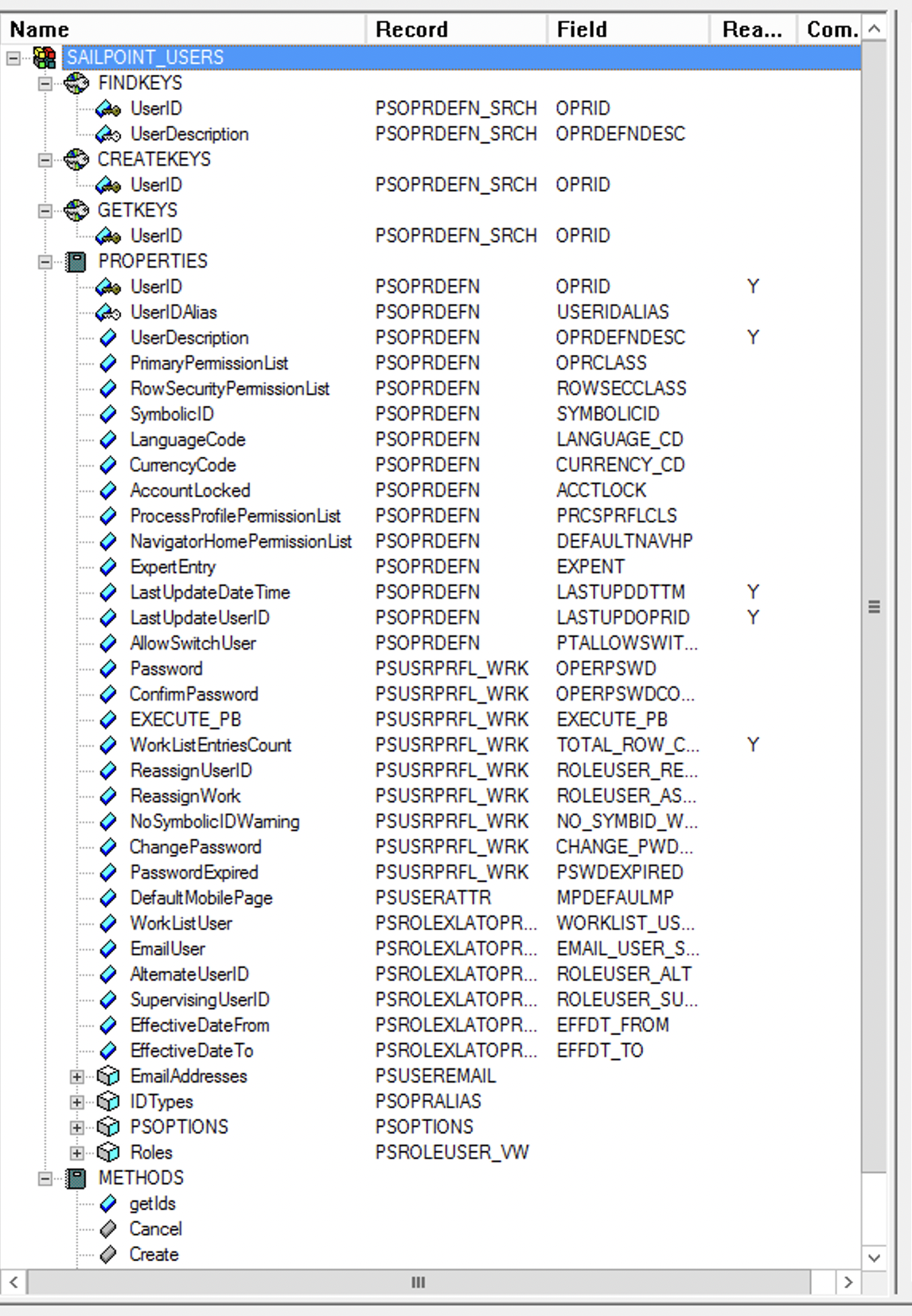Click the vertical scrollbar down arrow
The width and height of the screenshot is (912, 1316).
[874, 1258]
